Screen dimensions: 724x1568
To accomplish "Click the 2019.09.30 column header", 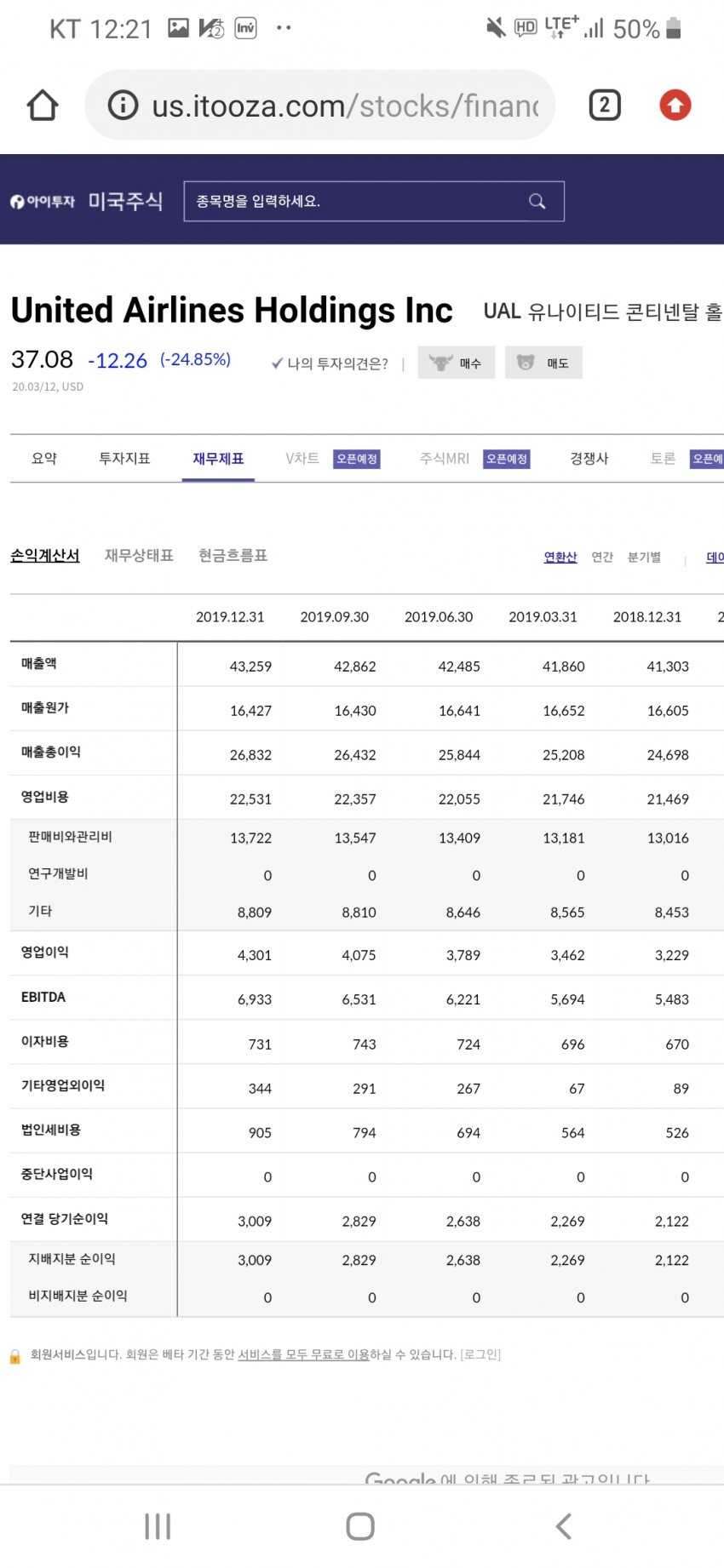I will coord(335,617).
